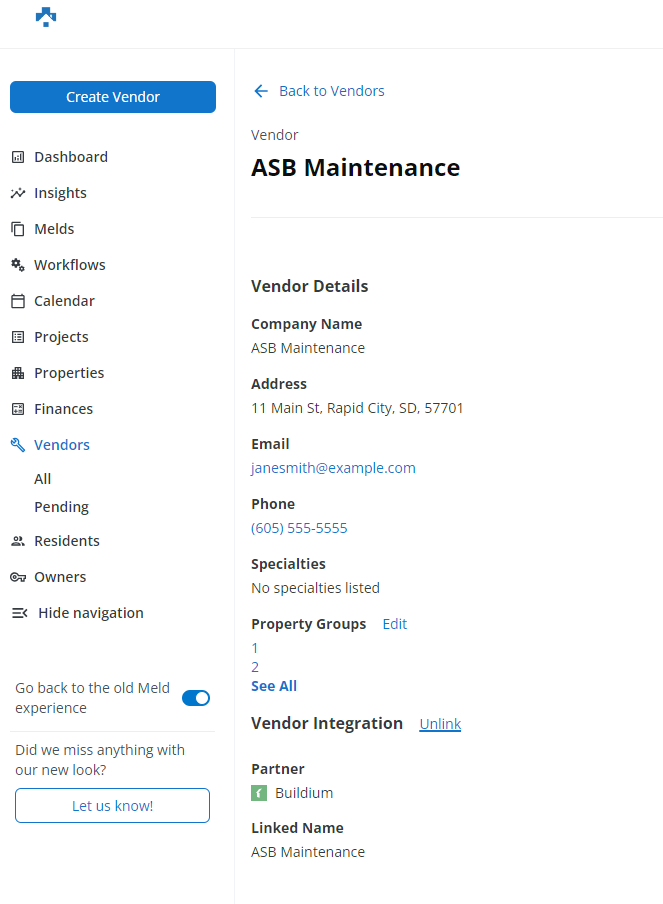The image size is (663, 904).
Task: Click the Property Meld logo icon
Action: coord(46,17)
